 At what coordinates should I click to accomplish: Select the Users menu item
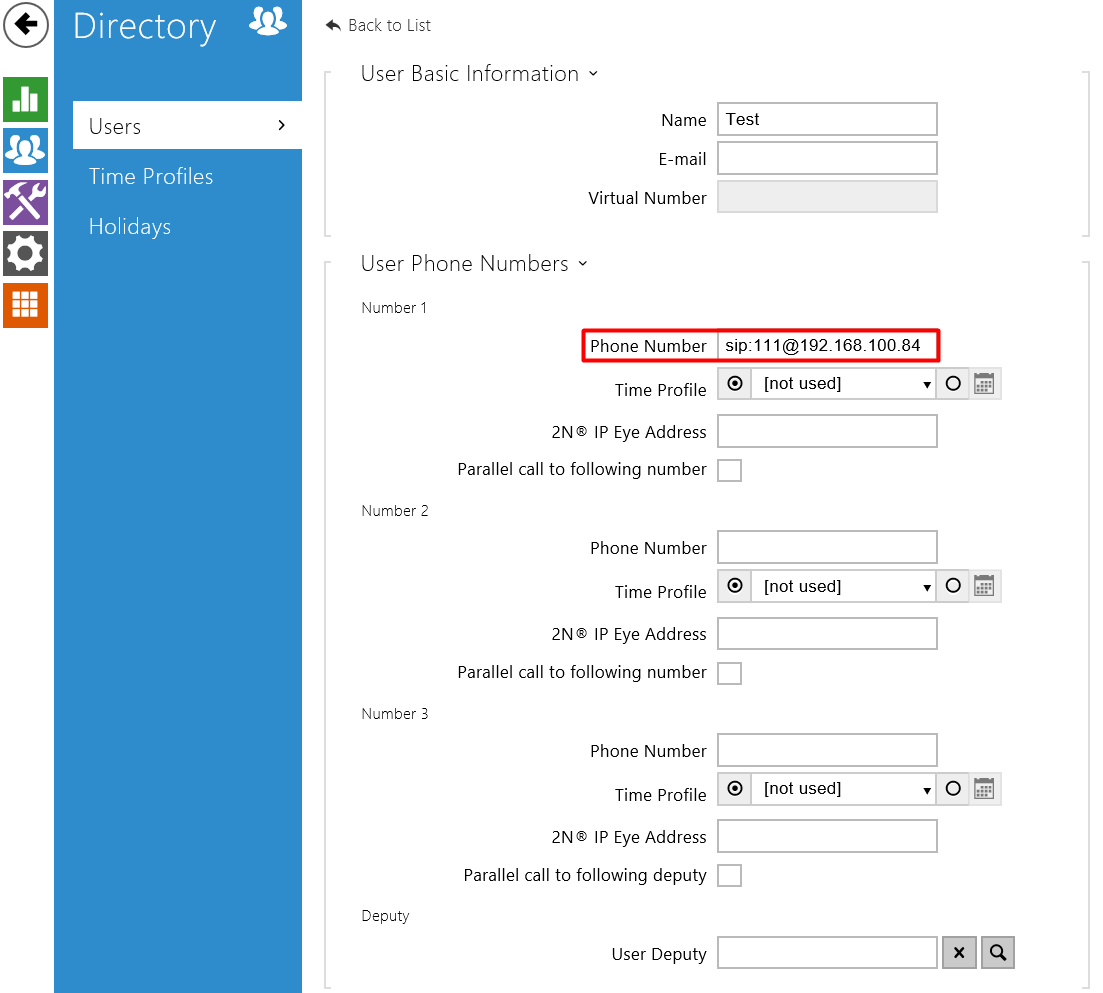click(186, 126)
